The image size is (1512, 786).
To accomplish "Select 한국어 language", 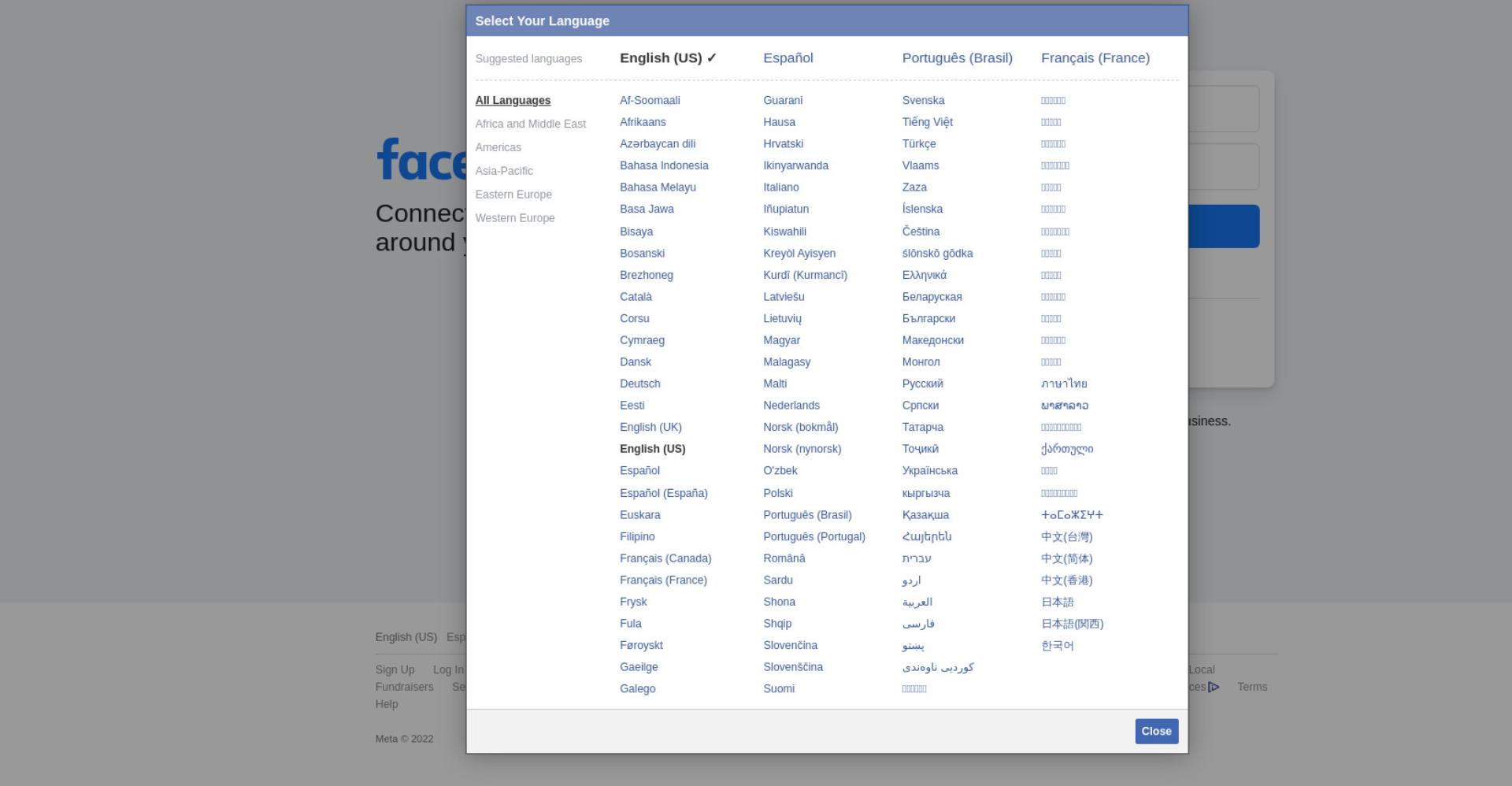I will [1057, 645].
